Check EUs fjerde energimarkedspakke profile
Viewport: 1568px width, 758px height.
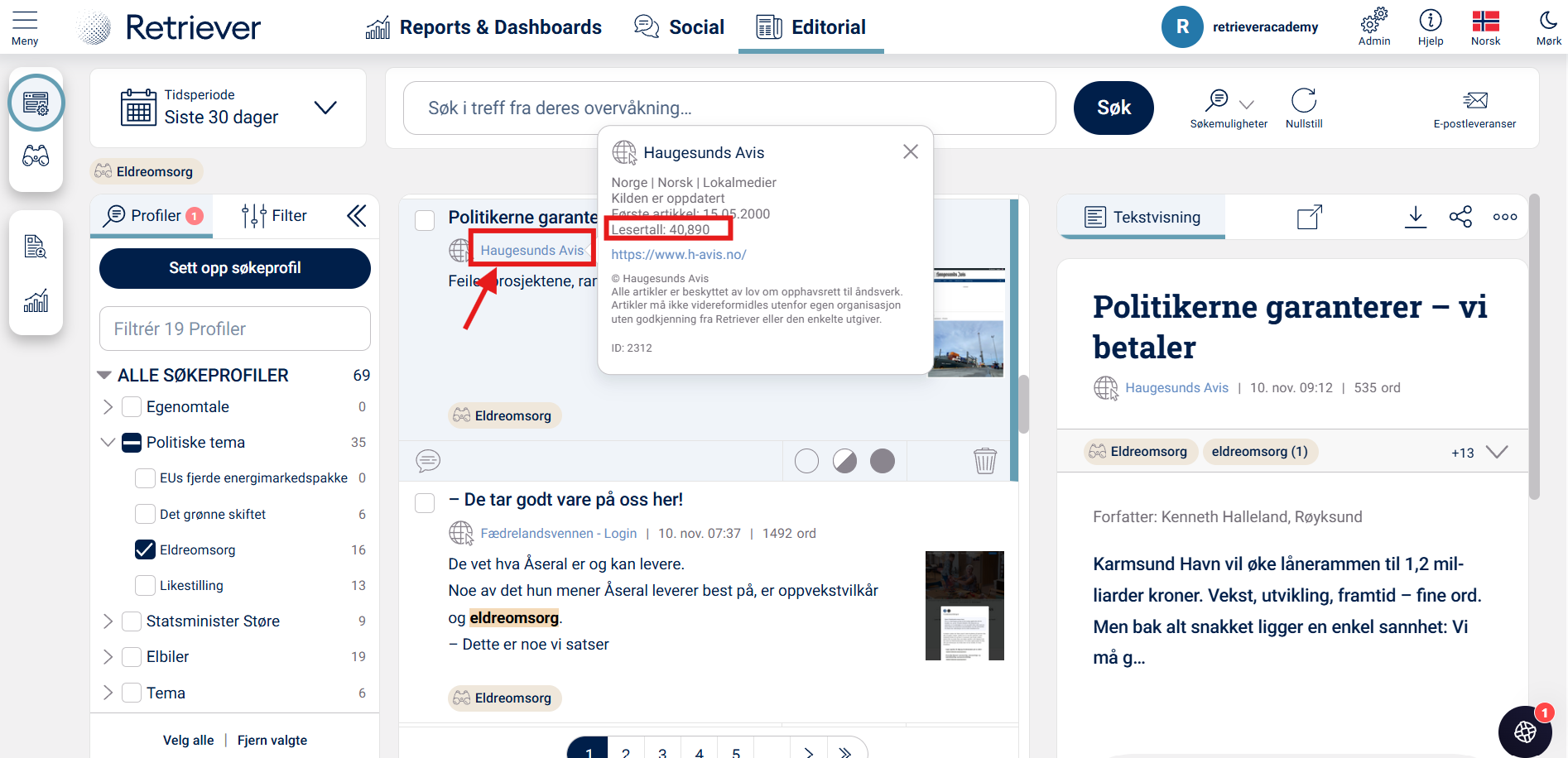(145, 478)
